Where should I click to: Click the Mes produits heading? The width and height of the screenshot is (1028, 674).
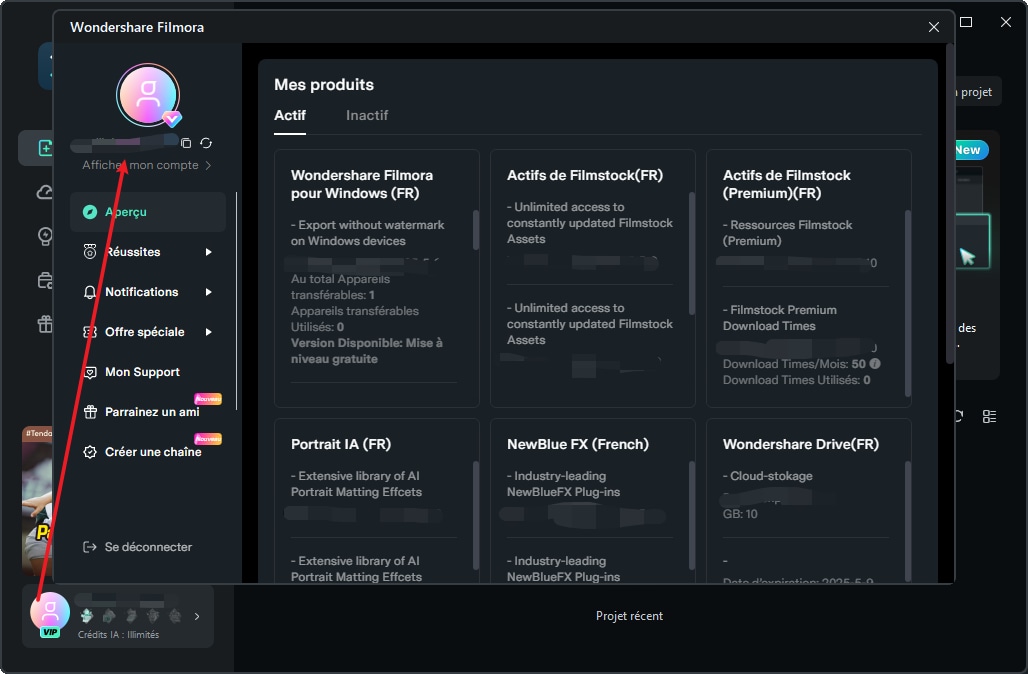pos(324,85)
